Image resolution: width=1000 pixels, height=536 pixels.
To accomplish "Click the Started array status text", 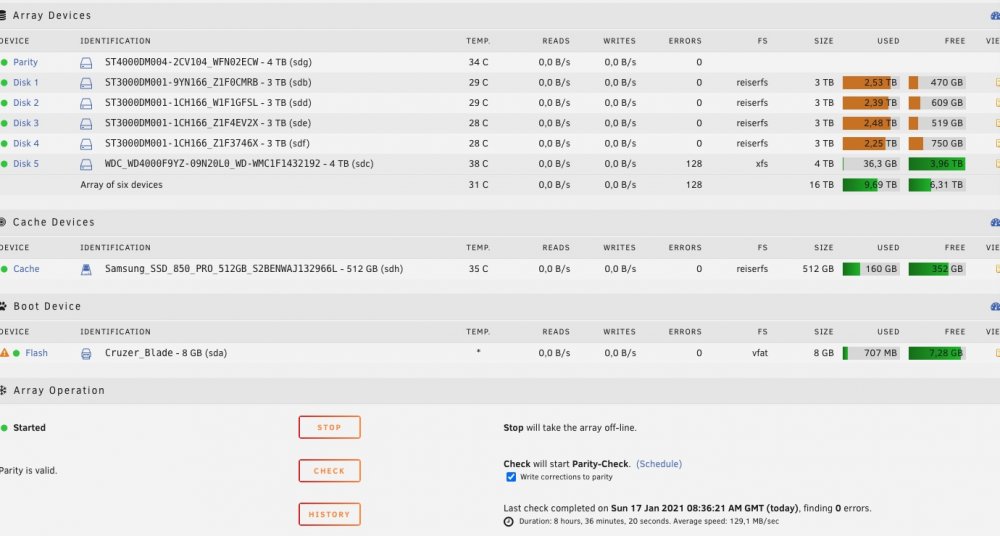I will 29,428.
